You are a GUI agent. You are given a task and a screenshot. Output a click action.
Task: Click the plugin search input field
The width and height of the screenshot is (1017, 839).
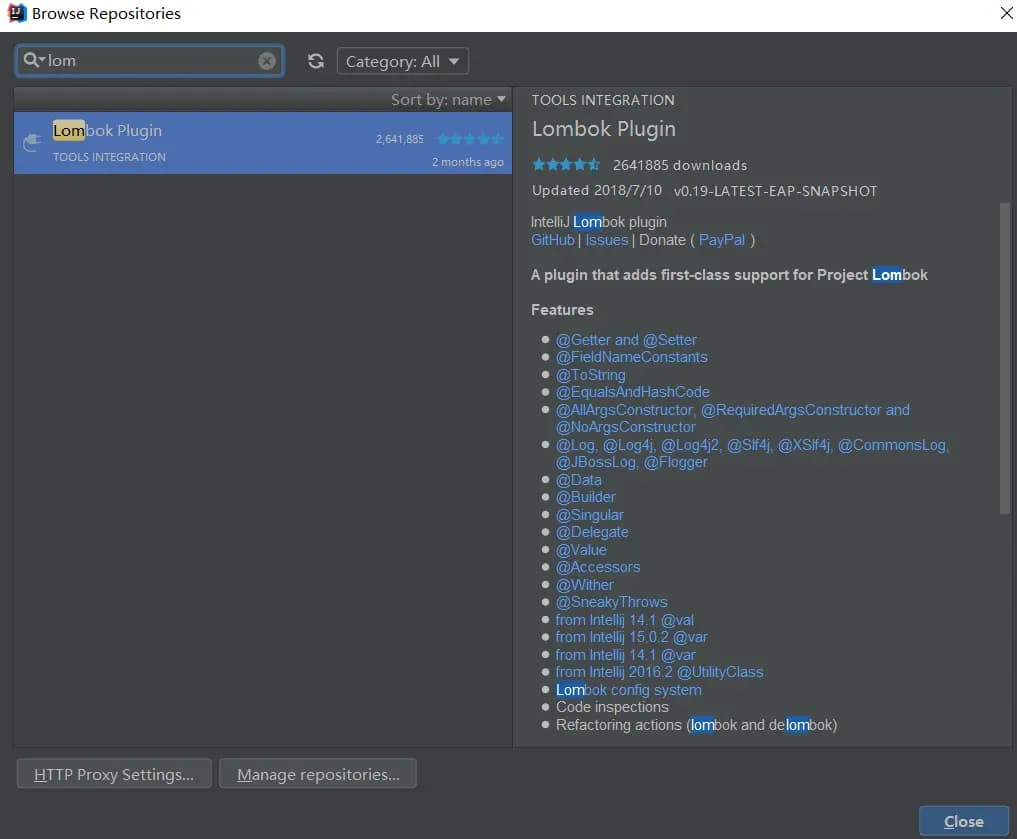point(150,61)
